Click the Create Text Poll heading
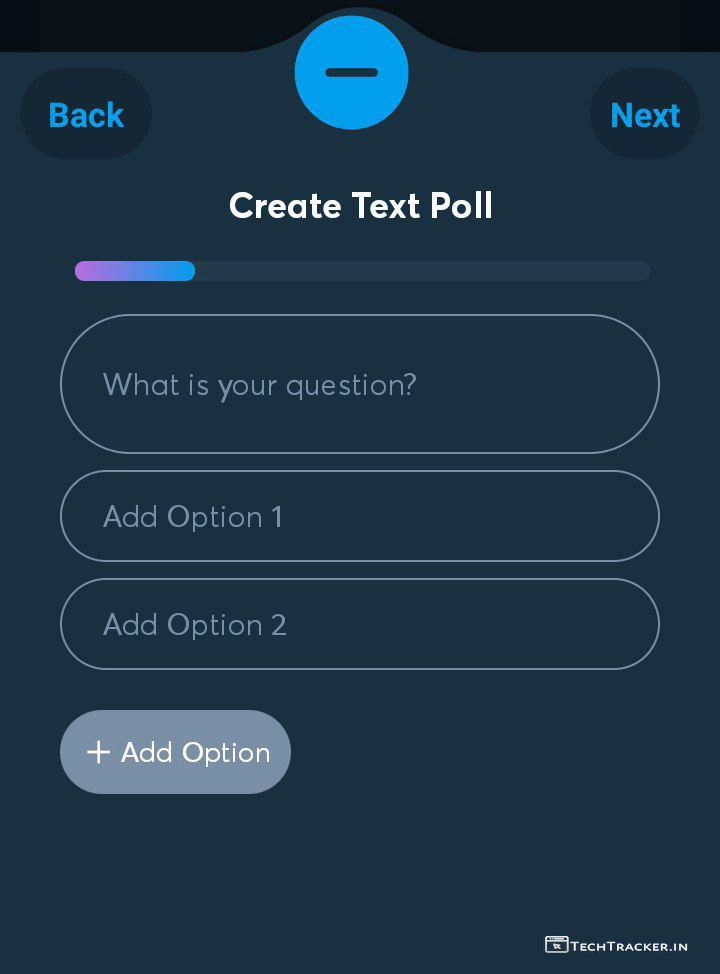This screenshot has width=720, height=974. [360, 206]
